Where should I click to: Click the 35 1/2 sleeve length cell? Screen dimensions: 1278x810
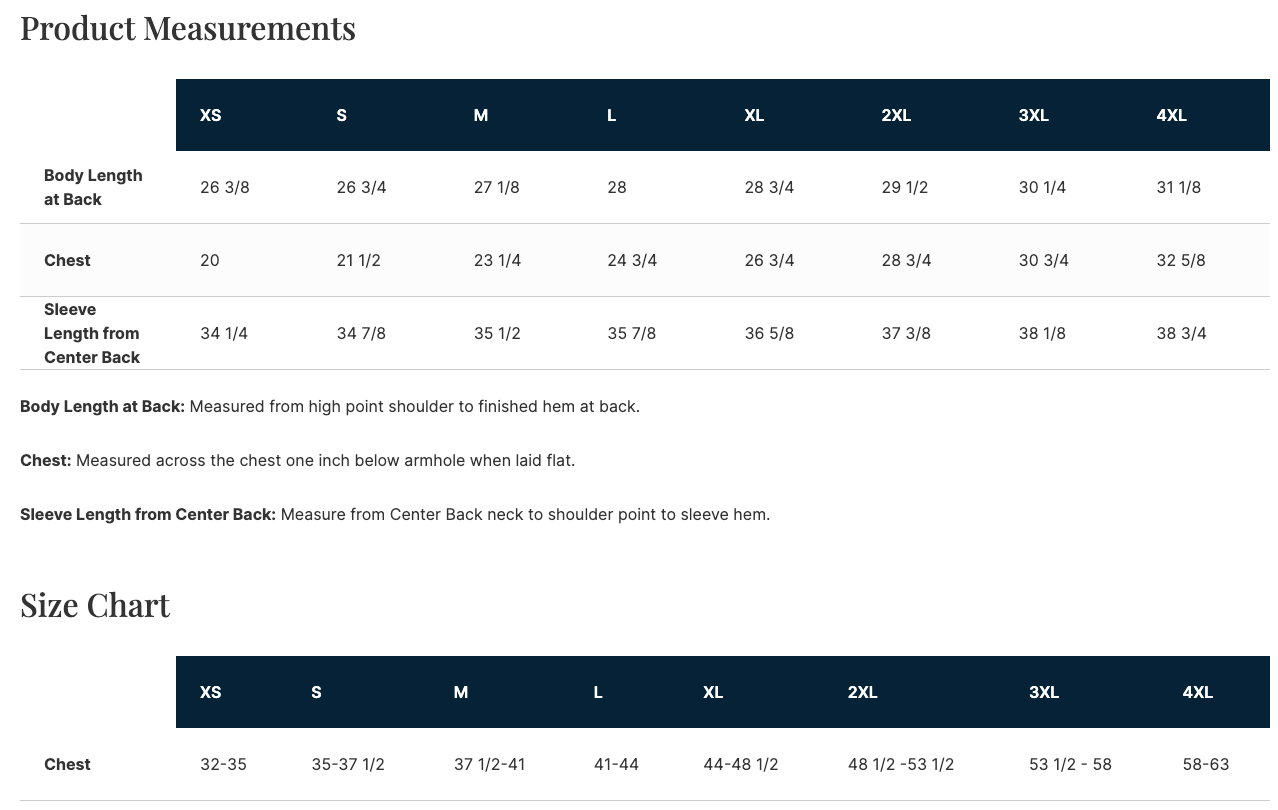(x=497, y=333)
